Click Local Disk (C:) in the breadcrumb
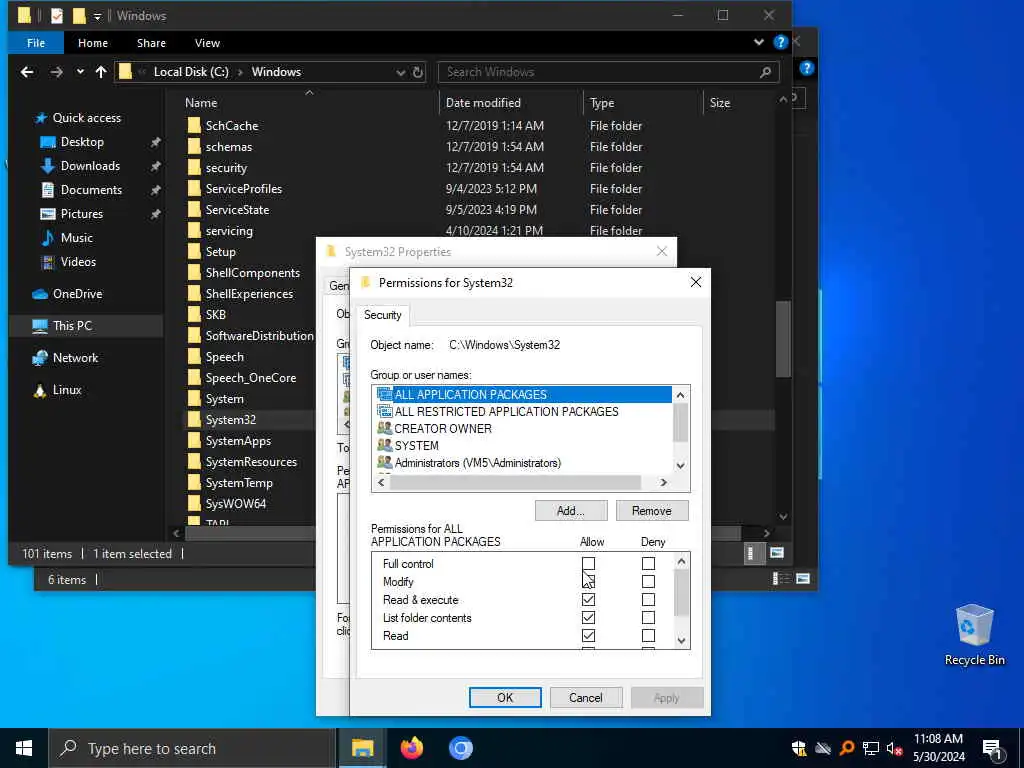The height and width of the screenshot is (768, 1024). 191,72
